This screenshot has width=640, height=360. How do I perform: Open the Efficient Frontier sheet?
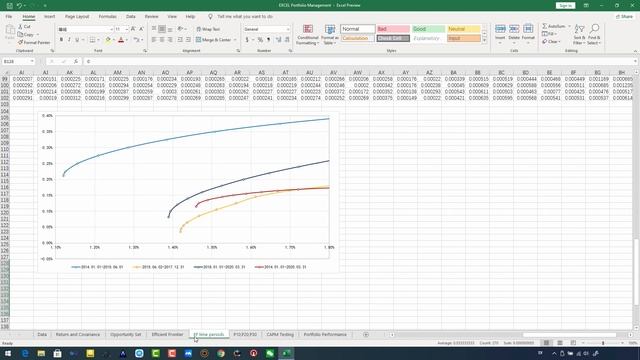(167, 335)
